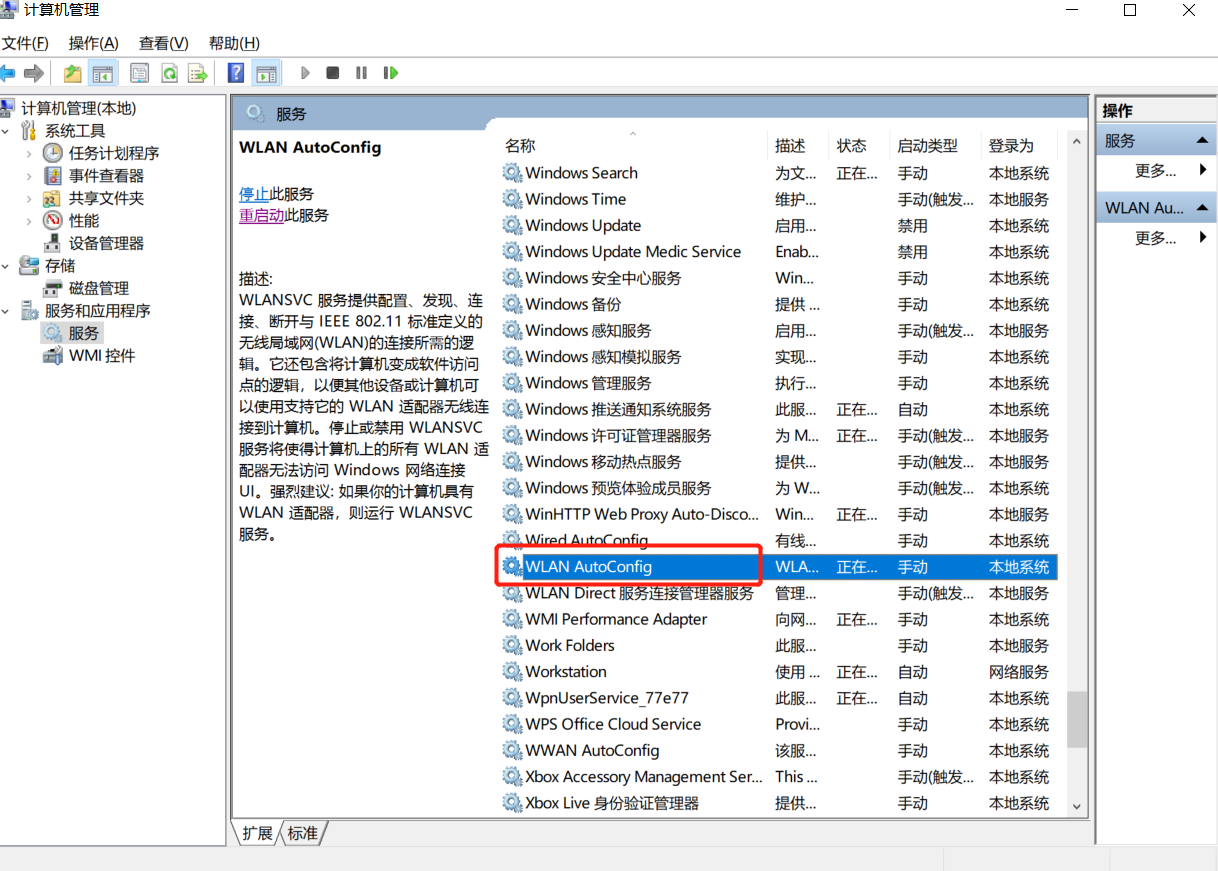The image size is (1218, 871).
Task: Refresh the service list with the refresh icon
Action: pos(170,72)
